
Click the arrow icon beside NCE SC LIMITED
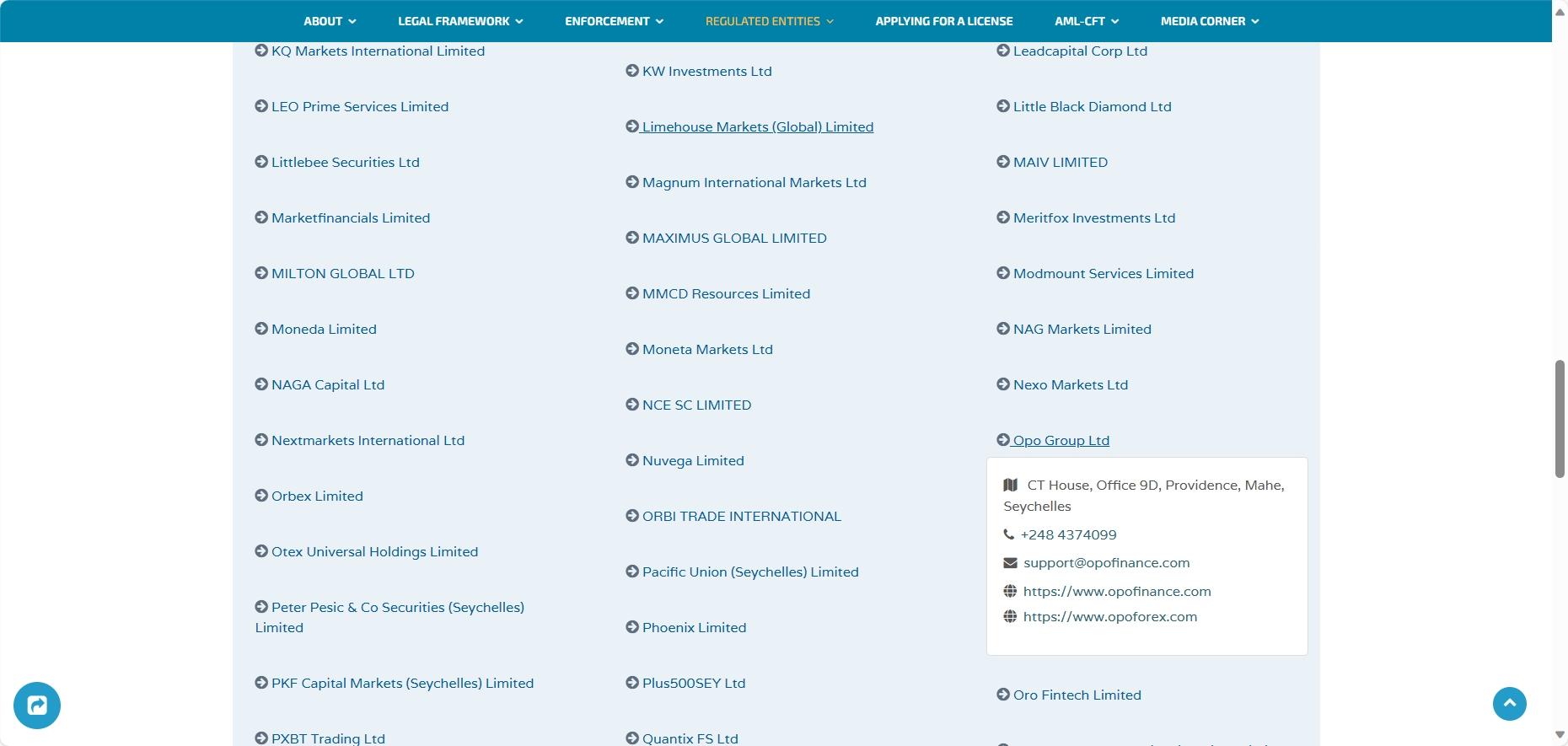632,405
